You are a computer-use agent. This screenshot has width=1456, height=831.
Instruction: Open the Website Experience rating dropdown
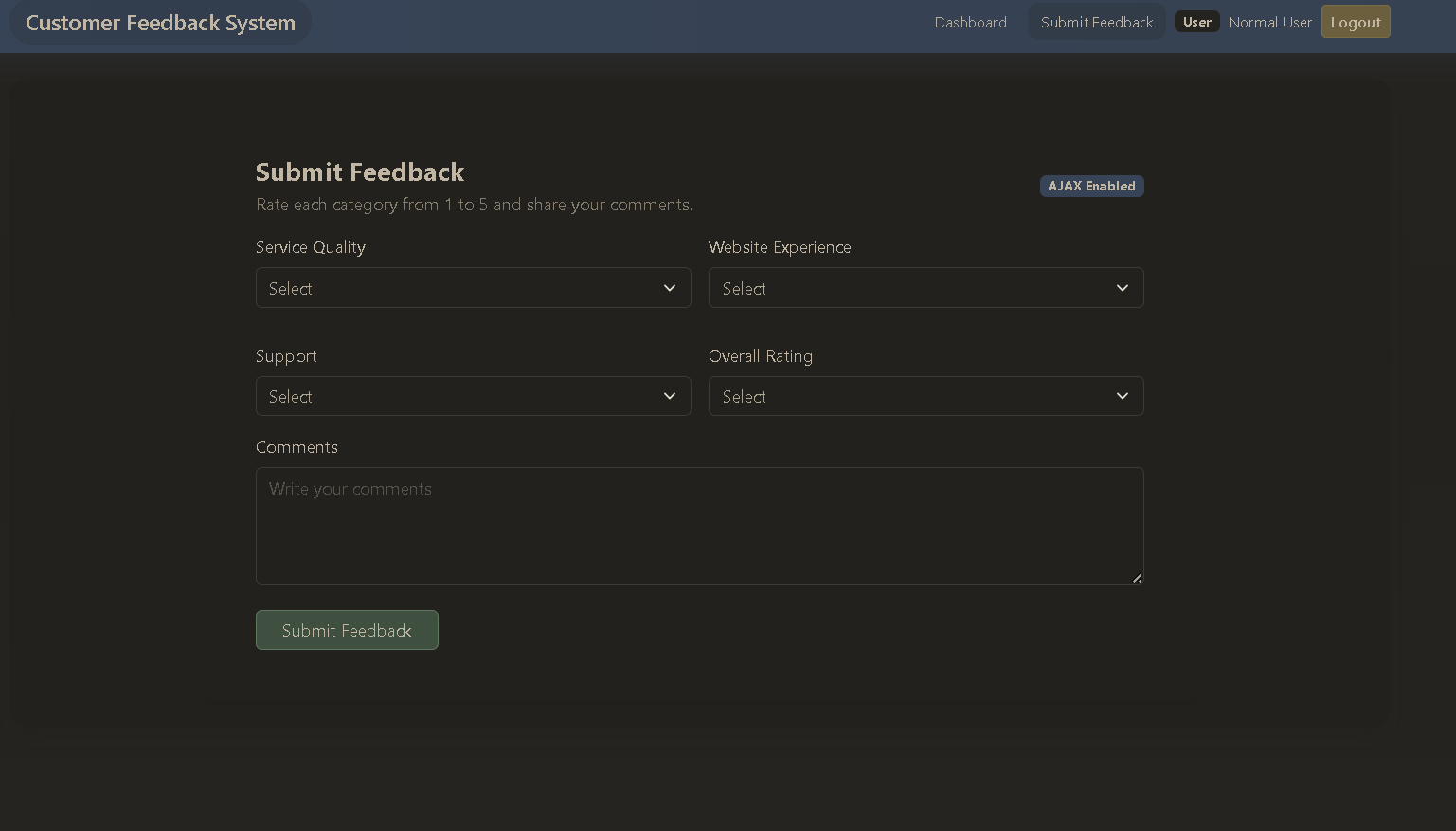926,288
